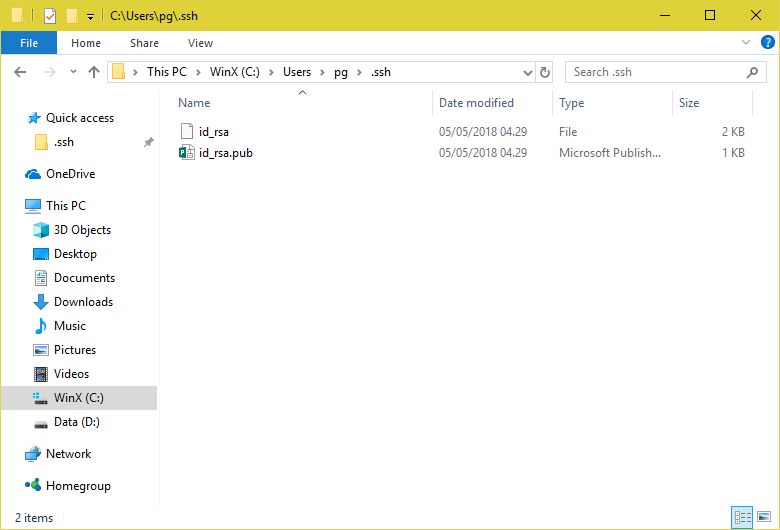Click the '1 KB' size cell
Image resolution: width=780 pixels, height=530 pixels.
[x=733, y=152]
